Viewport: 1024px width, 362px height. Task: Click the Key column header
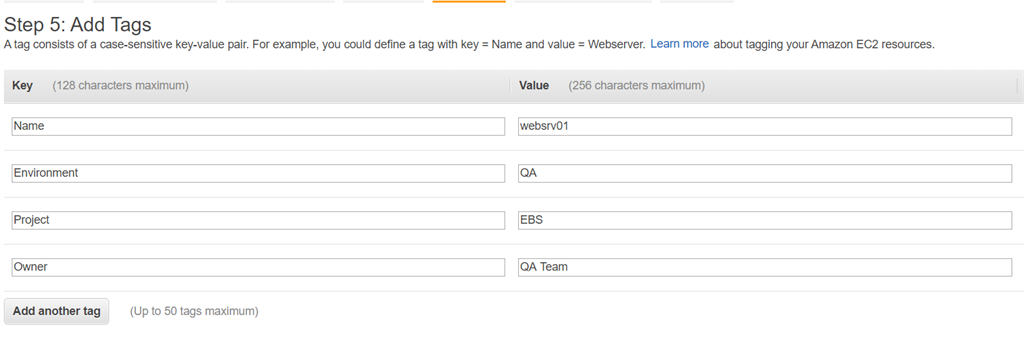tap(22, 86)
